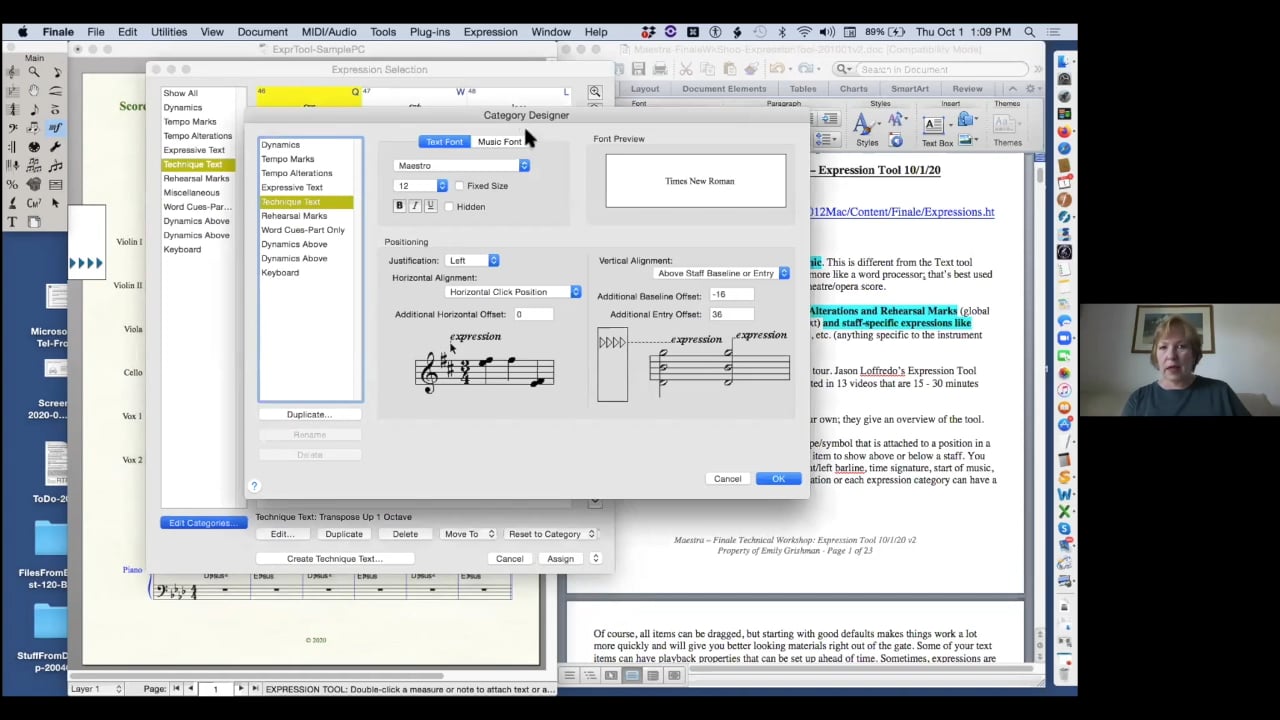Open the Justification Left dropdown
Screen dimensions: 1280x720
pyautogui.click(x=472, y=261)
